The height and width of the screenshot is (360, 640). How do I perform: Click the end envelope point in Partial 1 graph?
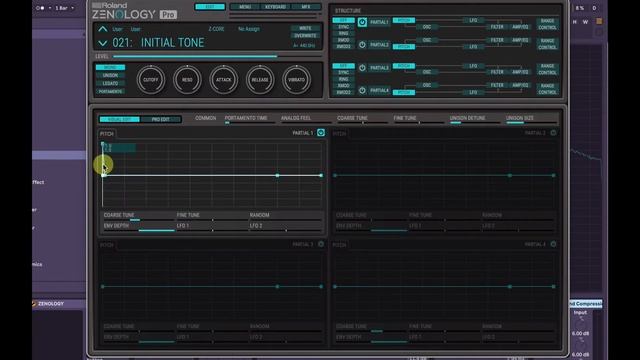point(321,175)
